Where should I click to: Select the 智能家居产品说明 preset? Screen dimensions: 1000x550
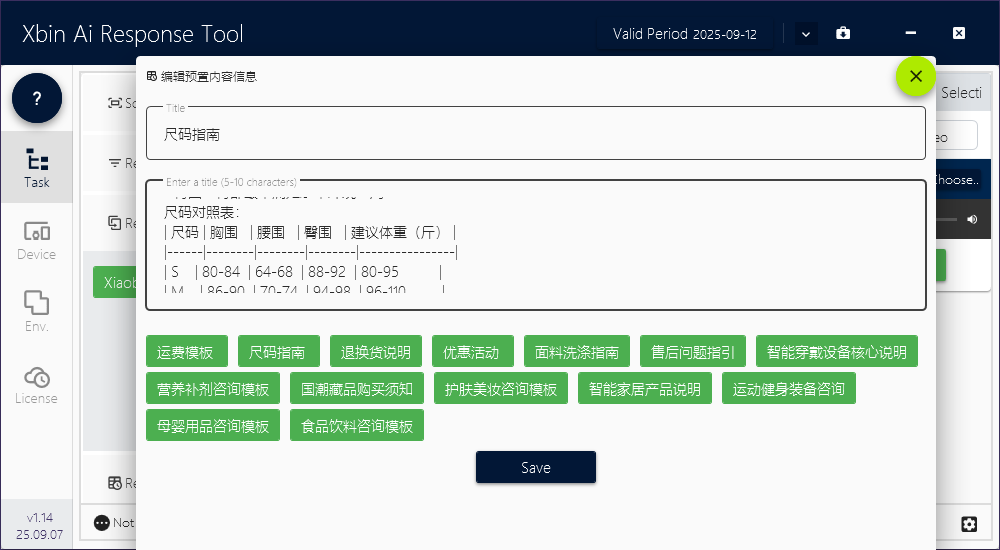pos(645,389)
